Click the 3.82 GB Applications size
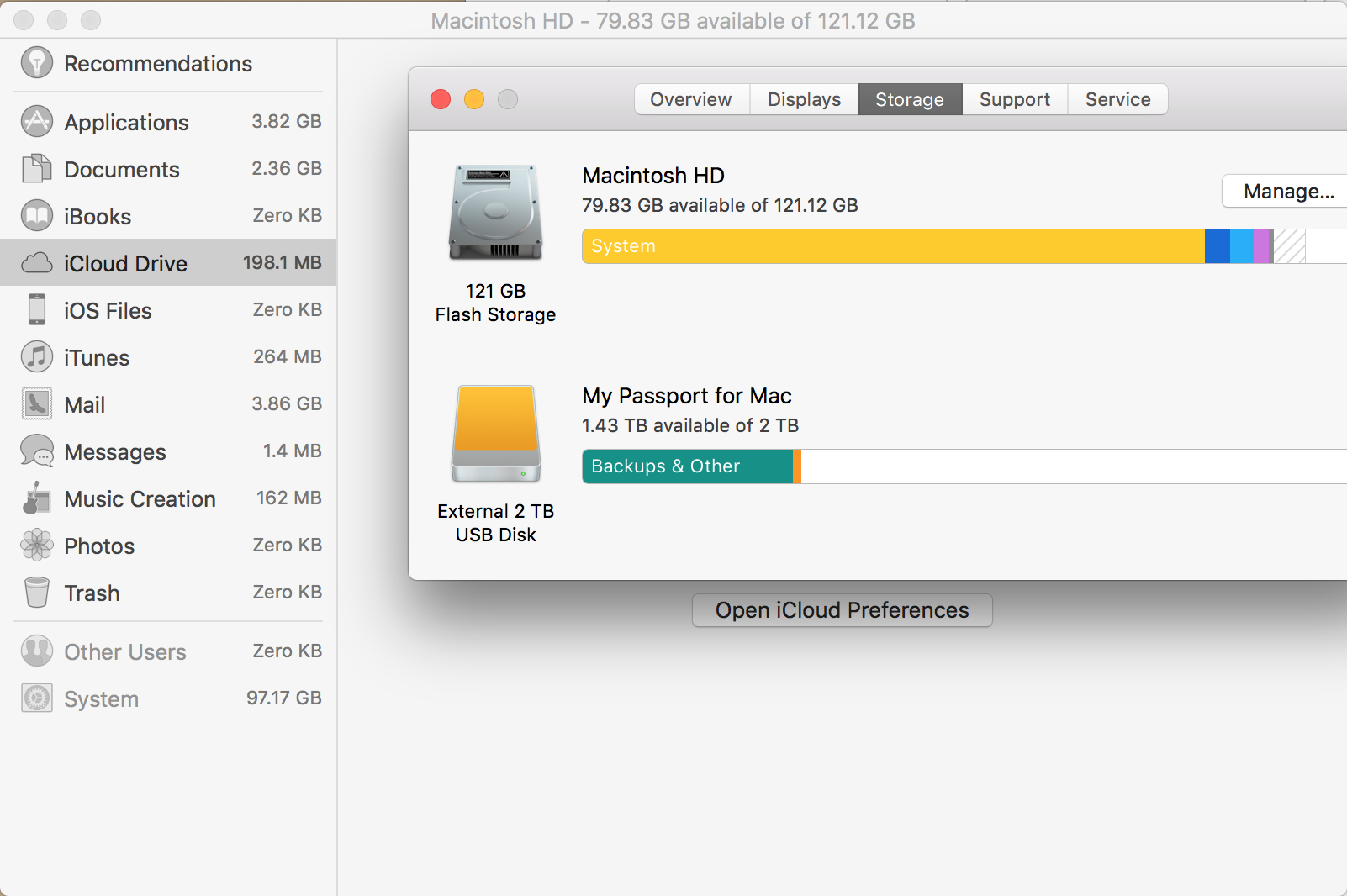This screenshot has height=896, width=1347. [287, 121]
